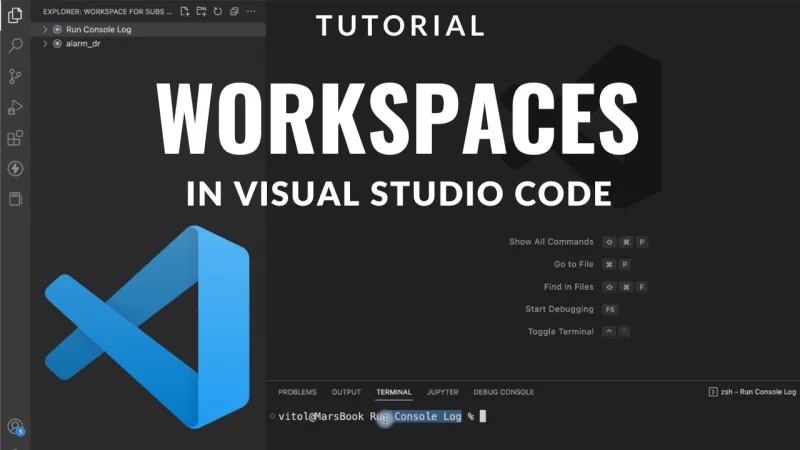Open the Explorer view in activity bar
Viewport: 800px width, 450px height.
click(15, 15)
